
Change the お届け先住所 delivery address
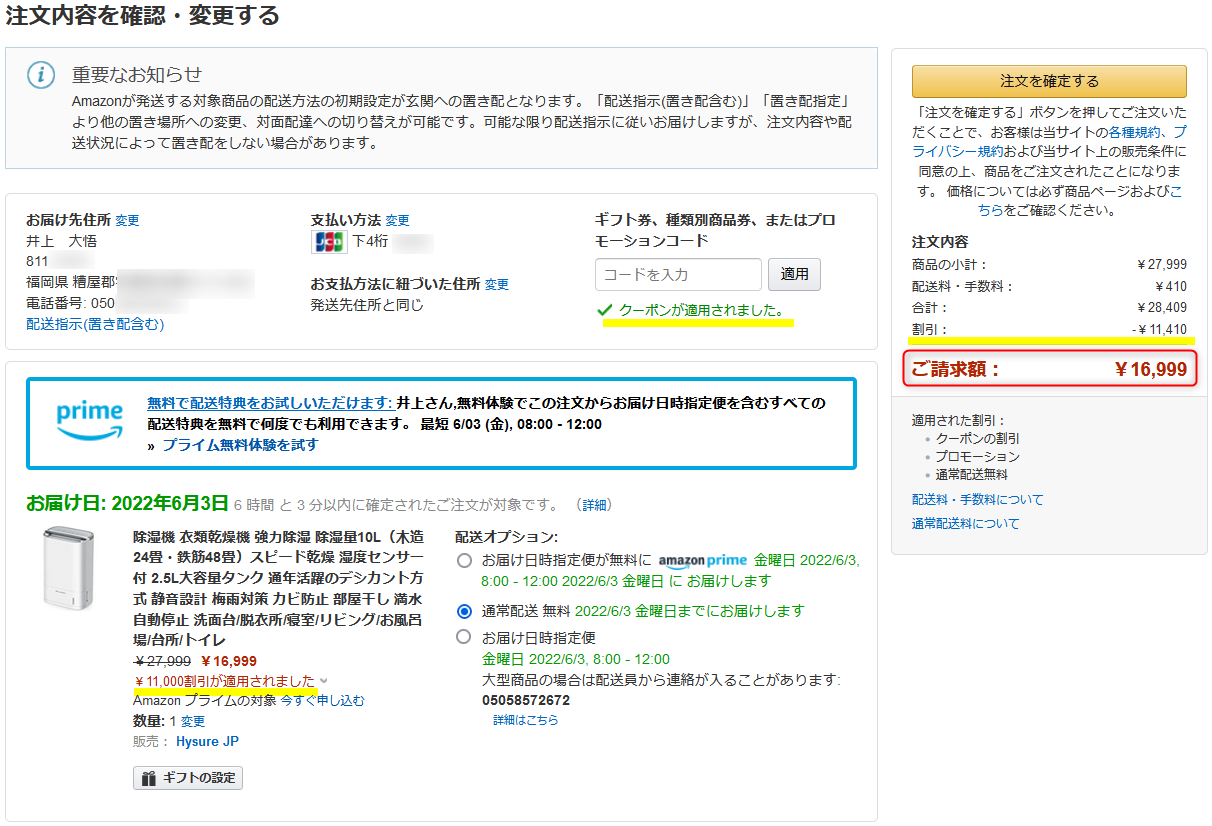coord(127,220)
